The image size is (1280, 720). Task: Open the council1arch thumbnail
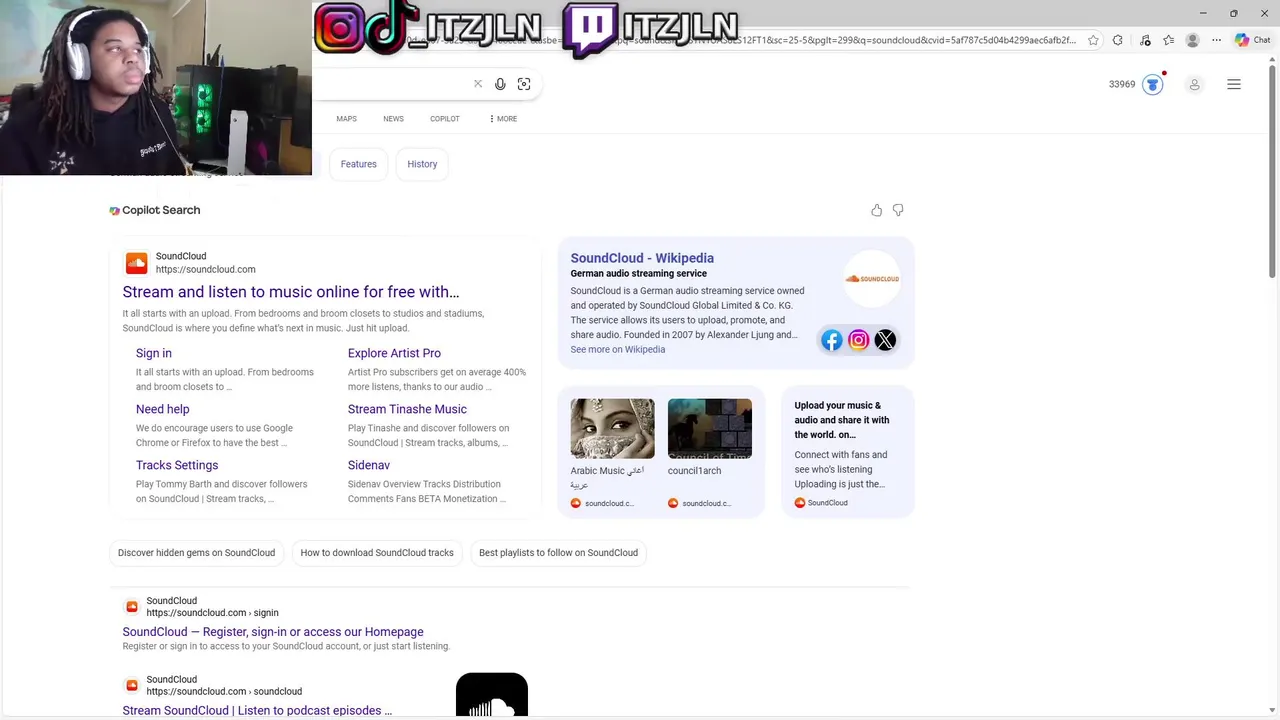point(710,429)
